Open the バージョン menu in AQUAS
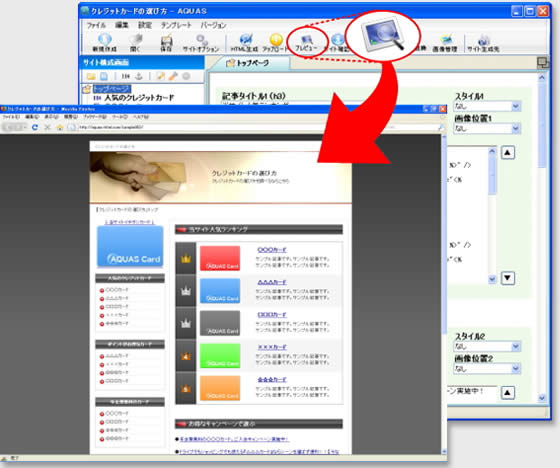This screenshot has height=468, width=560. click(213, 25)
